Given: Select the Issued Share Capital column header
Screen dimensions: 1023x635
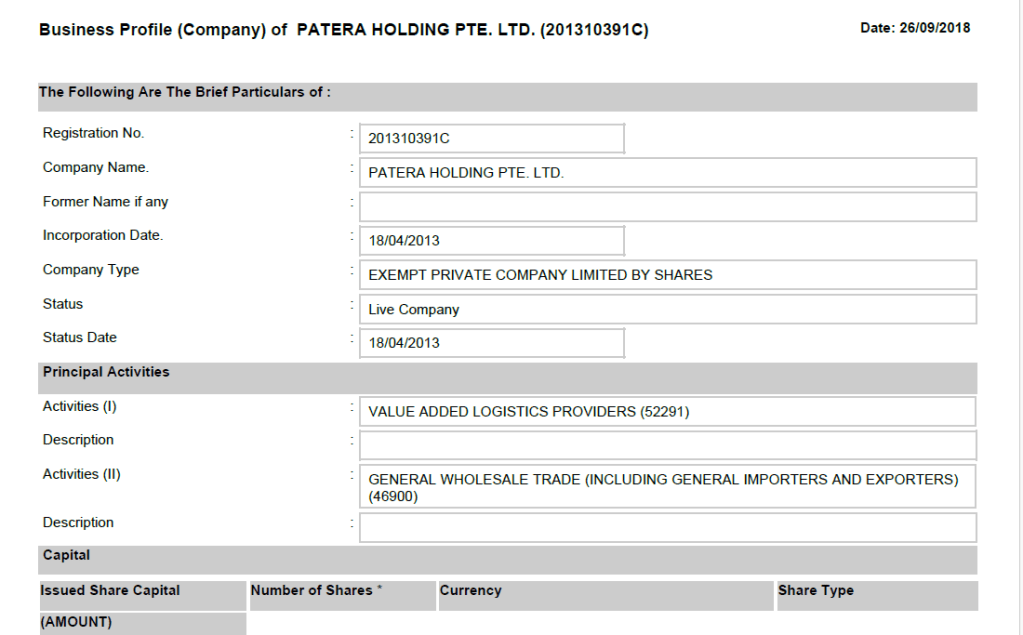Looking at the screenshot, I should point(110,591).
